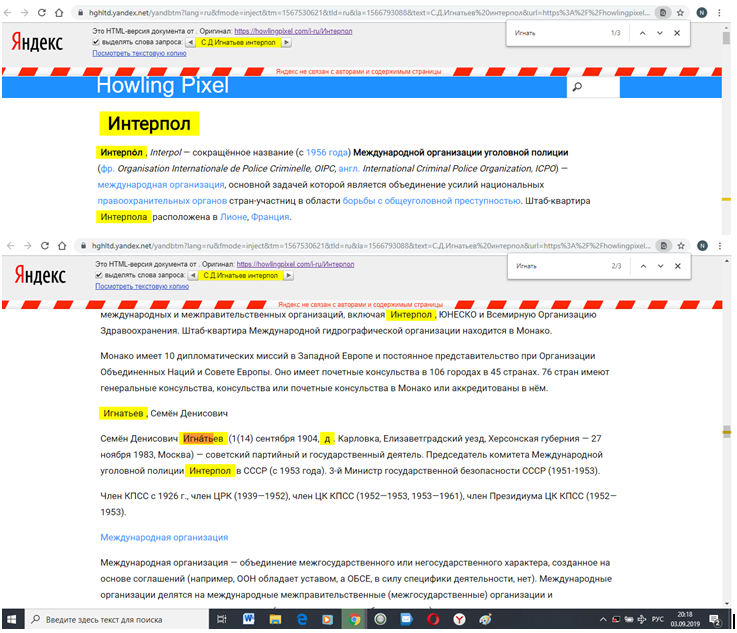Follow the 'Франция' link
Screen dimensions: 737x633
270,217
